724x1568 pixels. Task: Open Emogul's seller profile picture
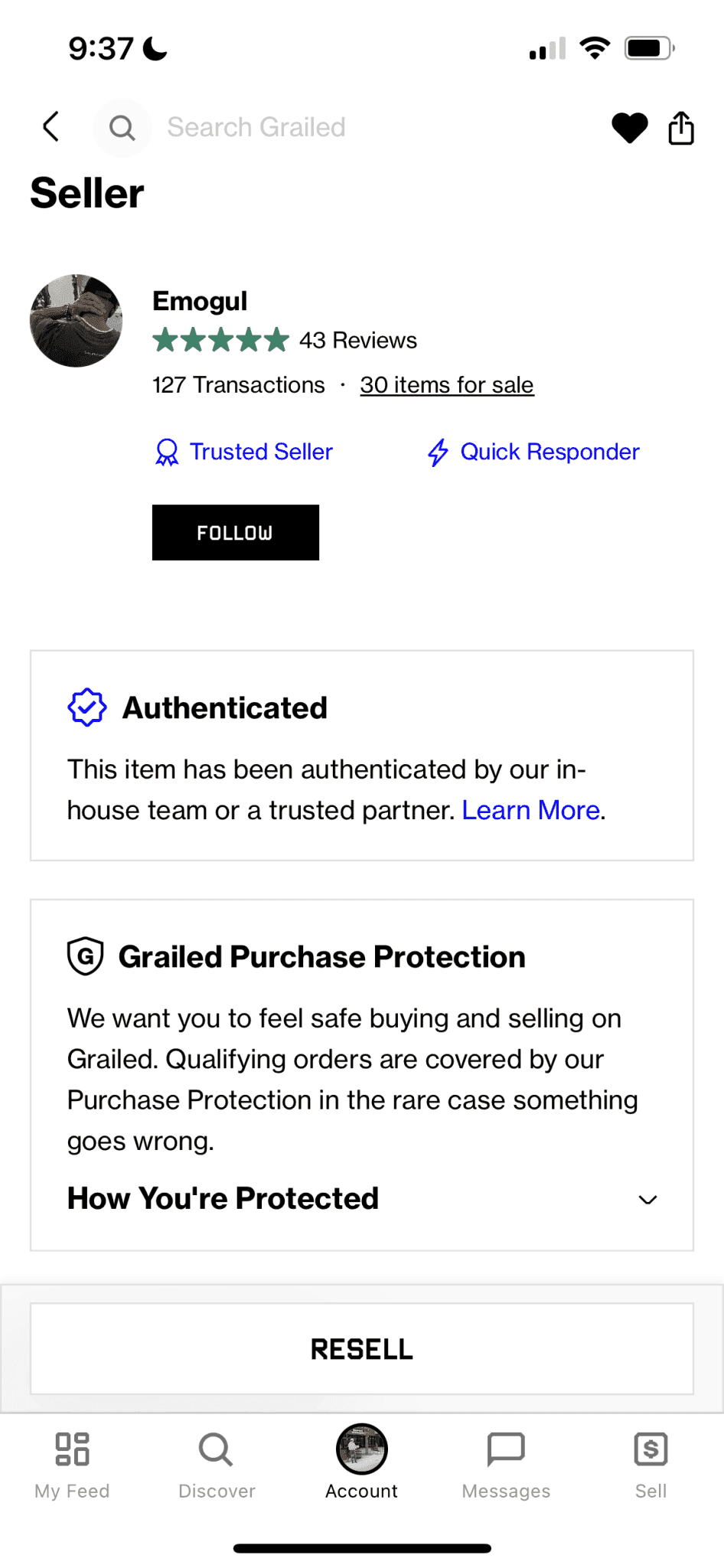click(76, 321)
